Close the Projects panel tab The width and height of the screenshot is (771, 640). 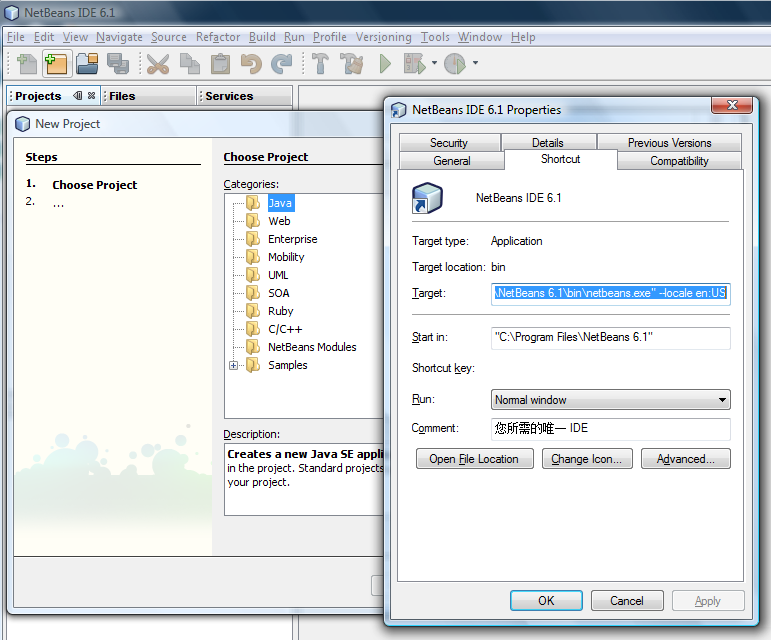point(92,96)
